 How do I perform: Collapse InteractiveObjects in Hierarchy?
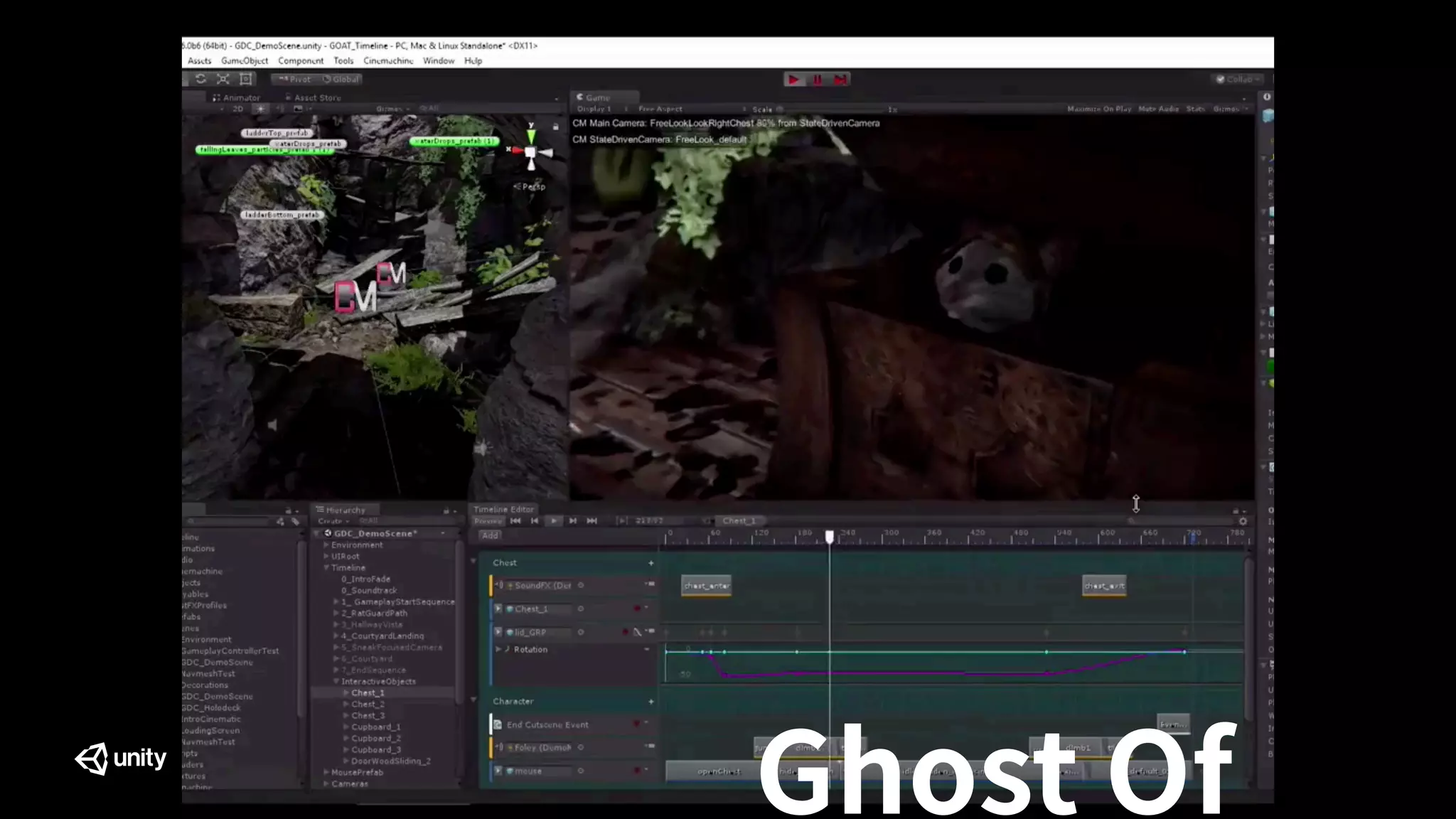point(336,681)
